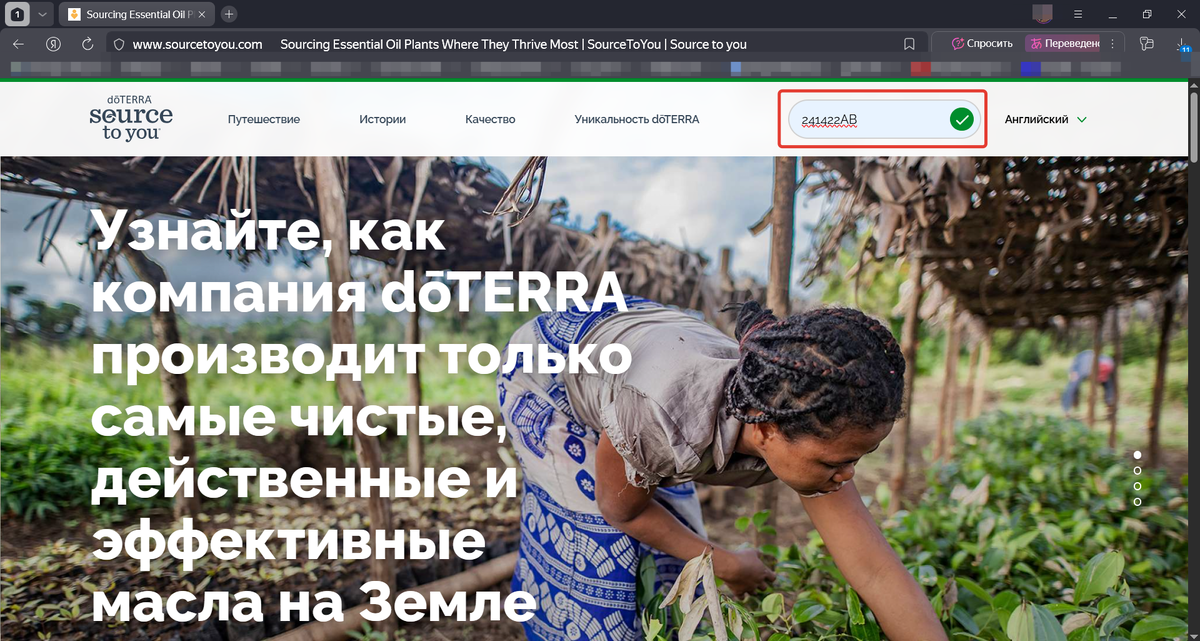This screenshot has width=1200, height=641.
Task: Open the tab counter showing 1
Action: pyautogui.click(x=19, y=14)
